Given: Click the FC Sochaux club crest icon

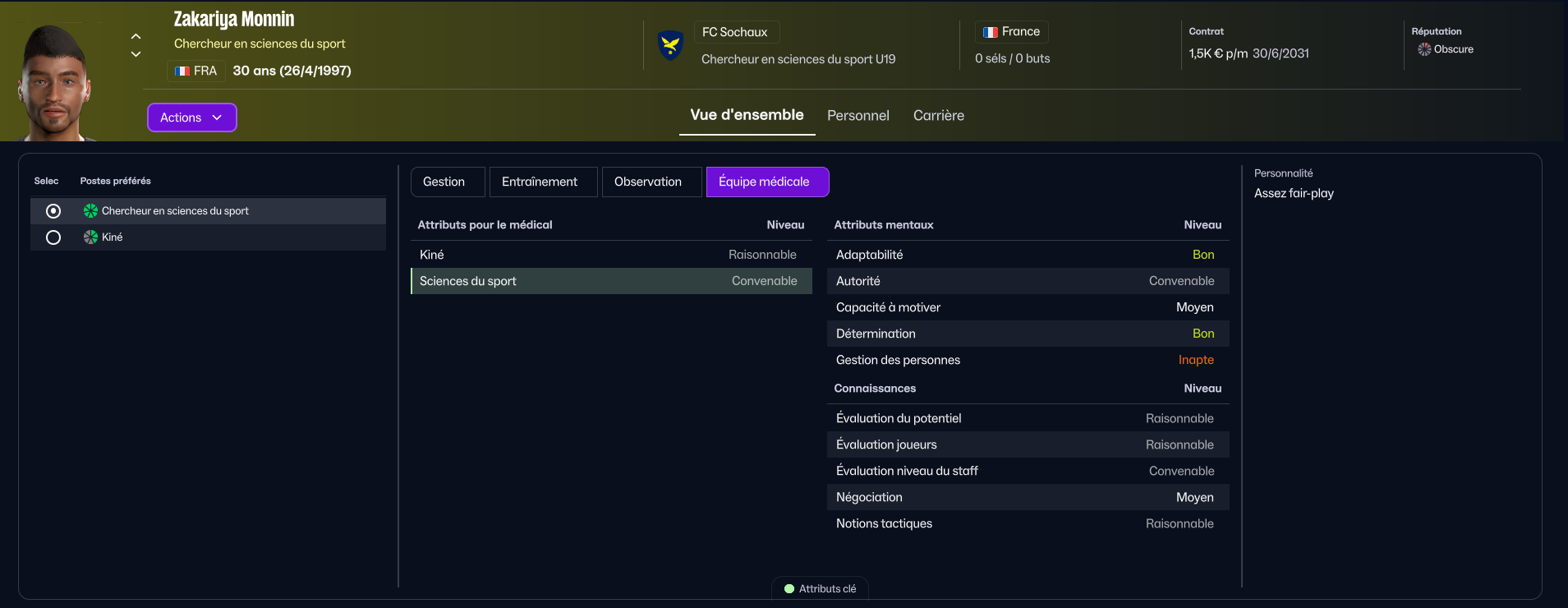Looking at the screenshot, I should point(670,45).
